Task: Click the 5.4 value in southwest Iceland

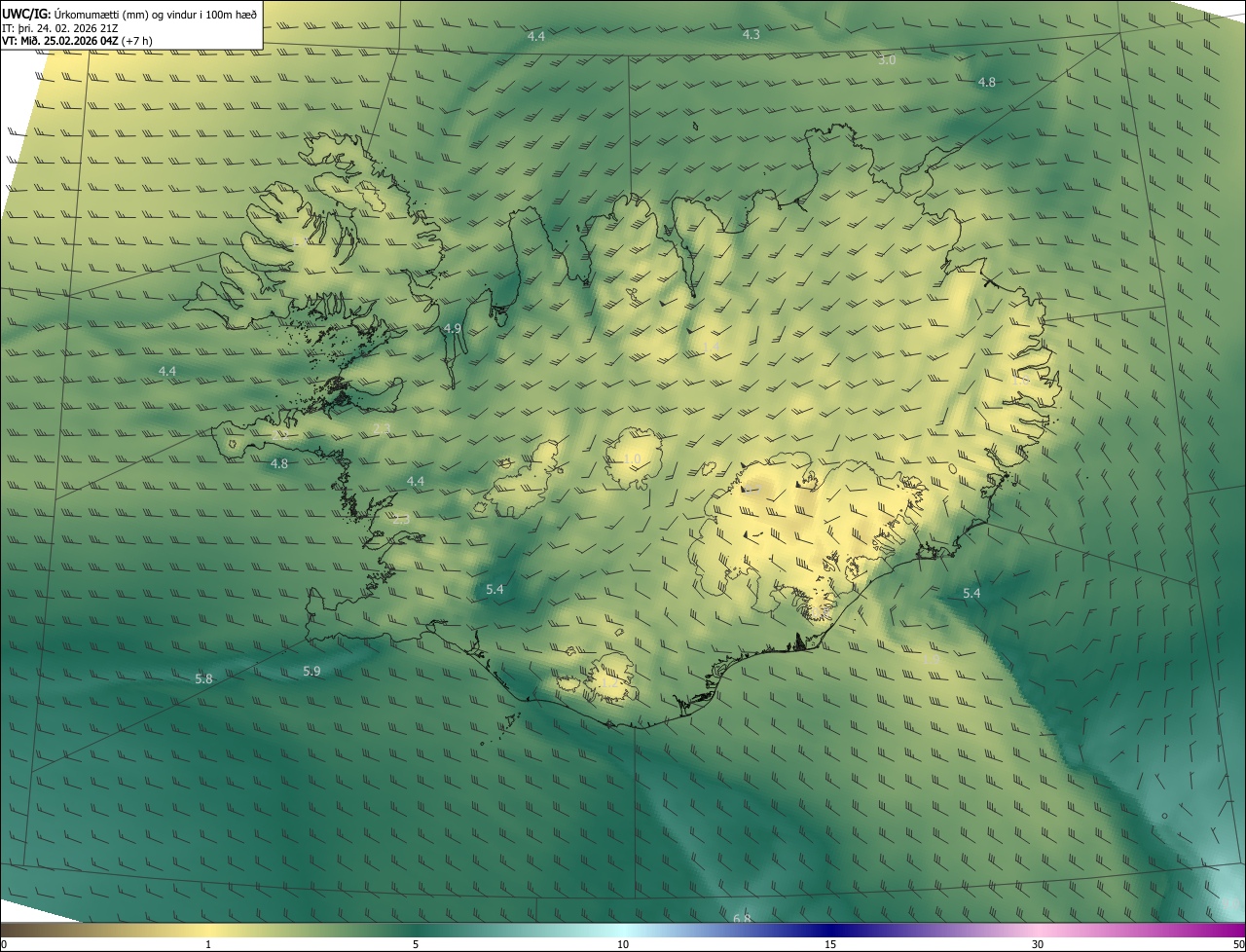Action: [495, 589]
